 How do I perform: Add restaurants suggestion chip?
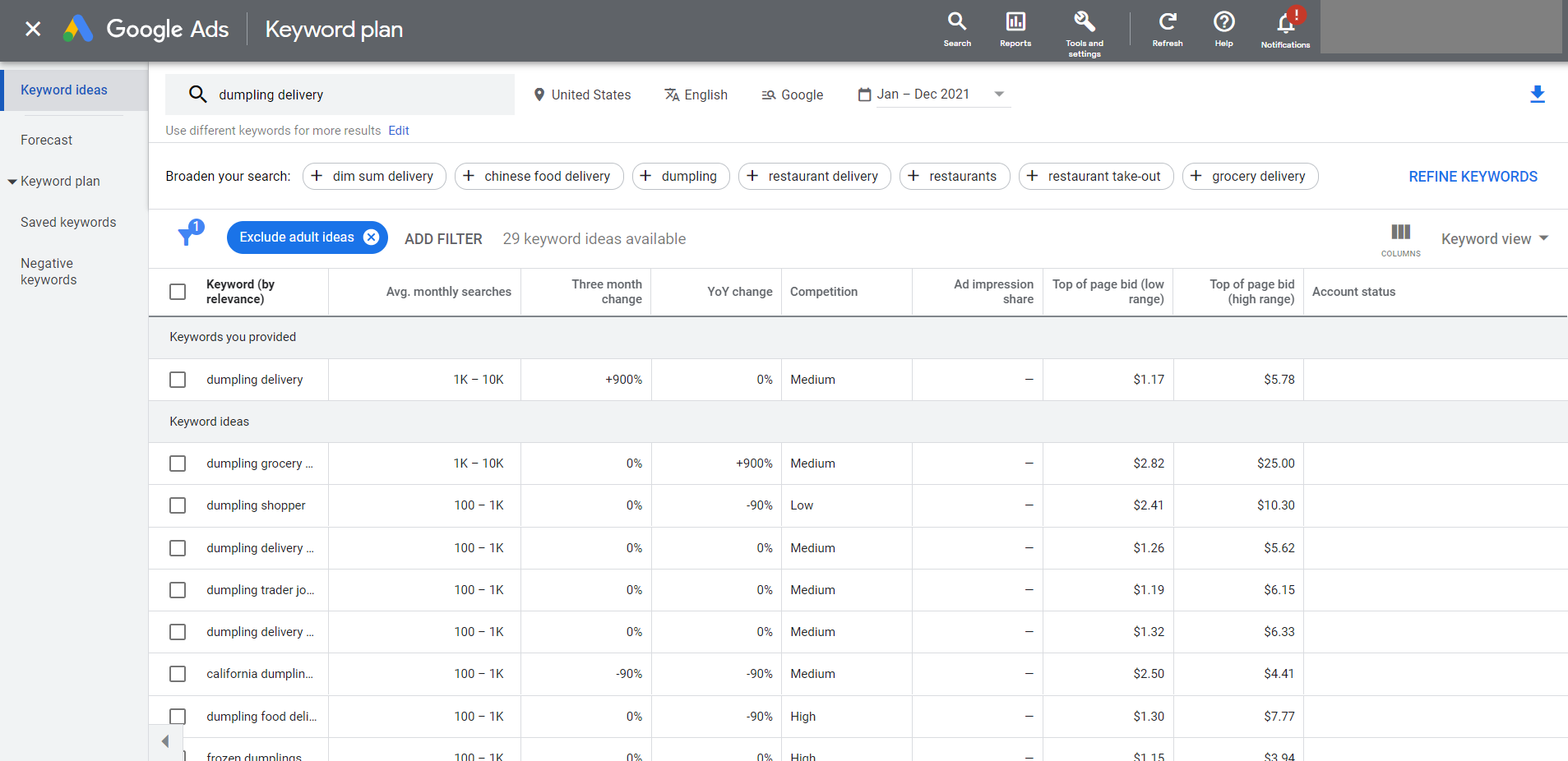tap(955, 176)
